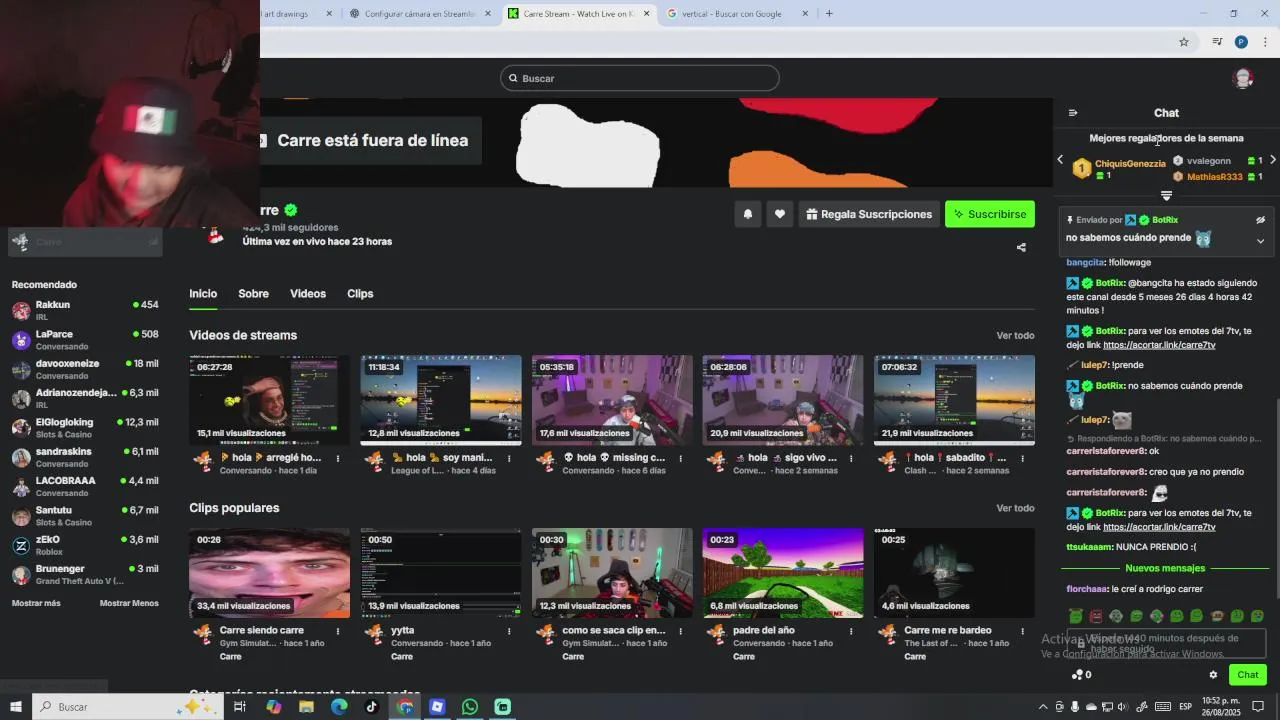Open the user avatar at top right
Image resolution: width=1280 pixels, height=720 pixels.
[1244, 78]
